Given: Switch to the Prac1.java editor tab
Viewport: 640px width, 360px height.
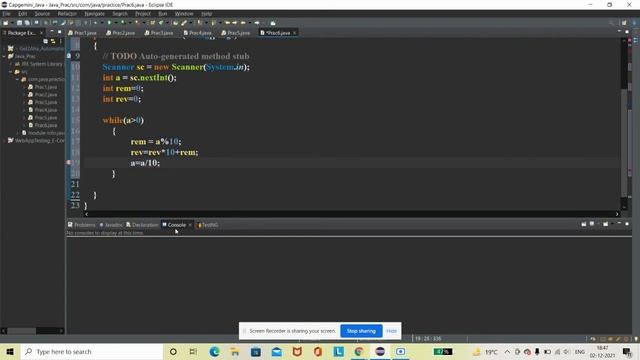Looking at the screenshot, I should pyautogui.click(x=82, y=33).
